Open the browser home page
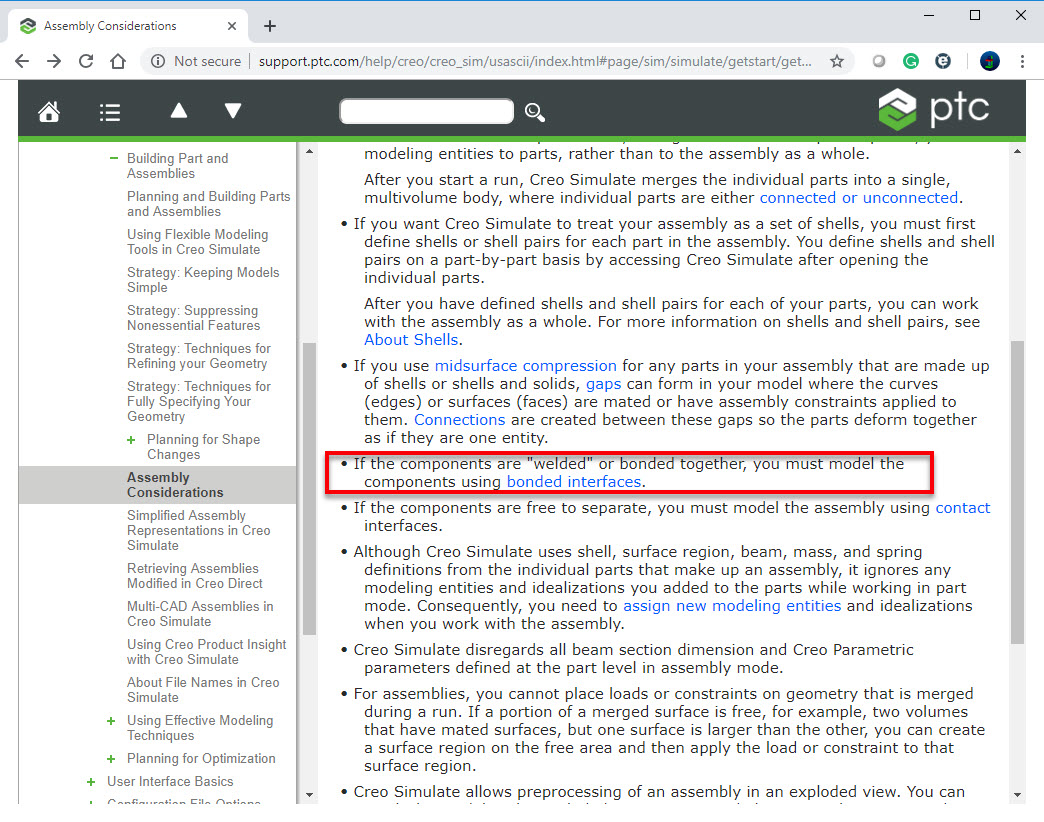 click(118, 61)
